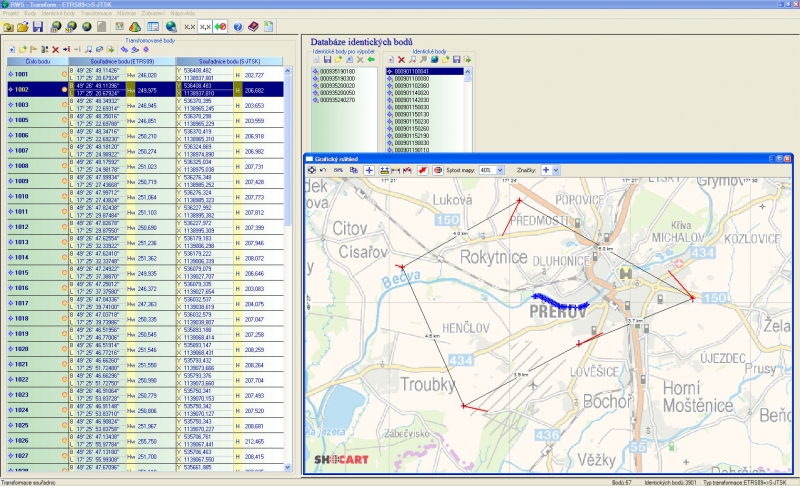The width and height of the screenshot is (800, 486).
Task: Click the red arrow icon in Grafický náhled toolbar
Action: click(x=422, y=170)
